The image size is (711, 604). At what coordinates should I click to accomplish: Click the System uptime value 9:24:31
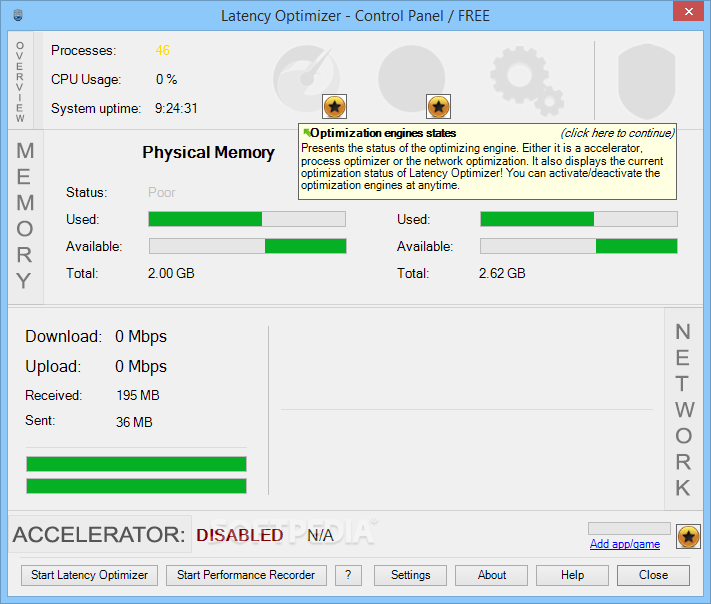[x=176, y=108]
